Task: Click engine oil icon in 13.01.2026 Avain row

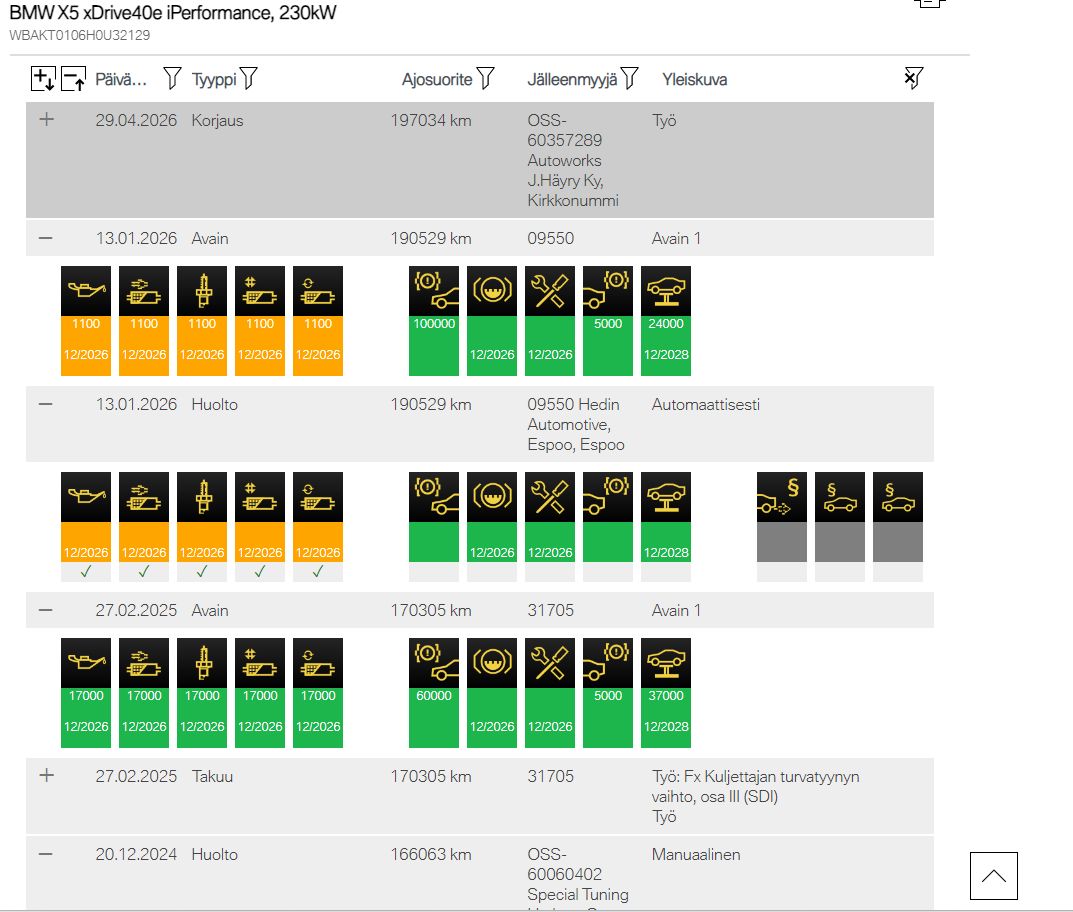Action: click(x=86, y=291)
